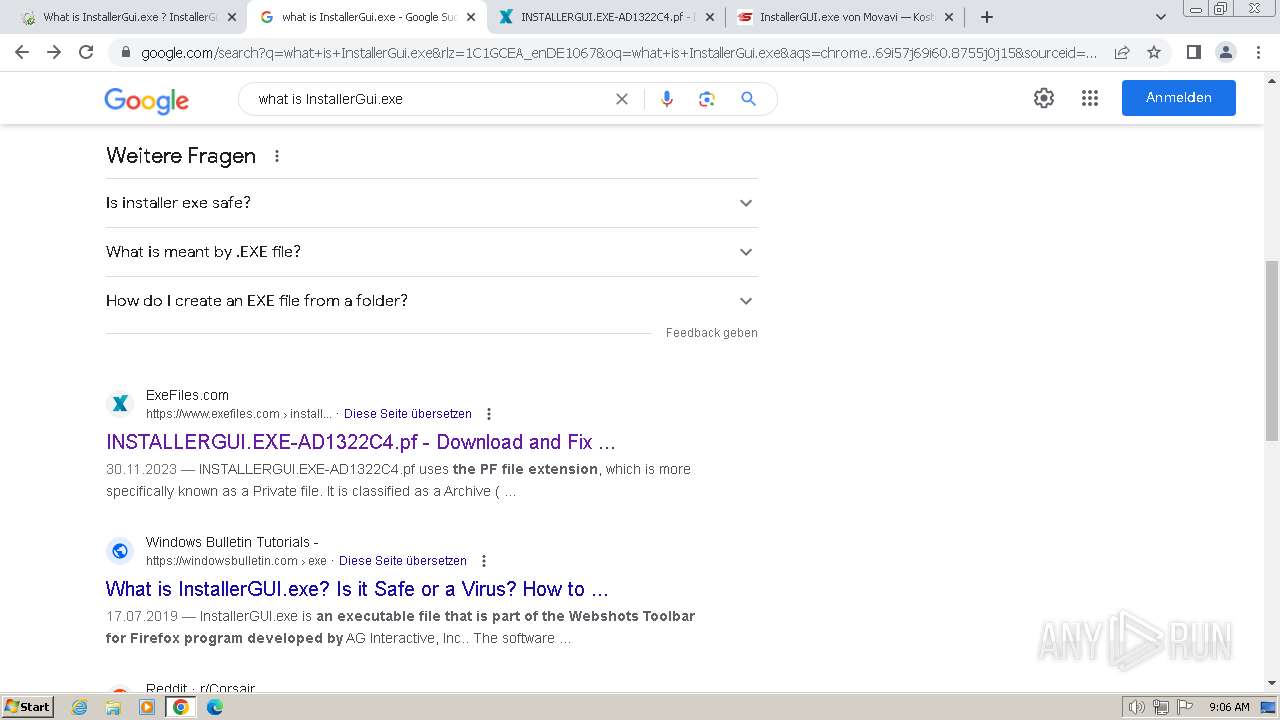Click the Anmelden sign-in button

tap(1179, 98)
